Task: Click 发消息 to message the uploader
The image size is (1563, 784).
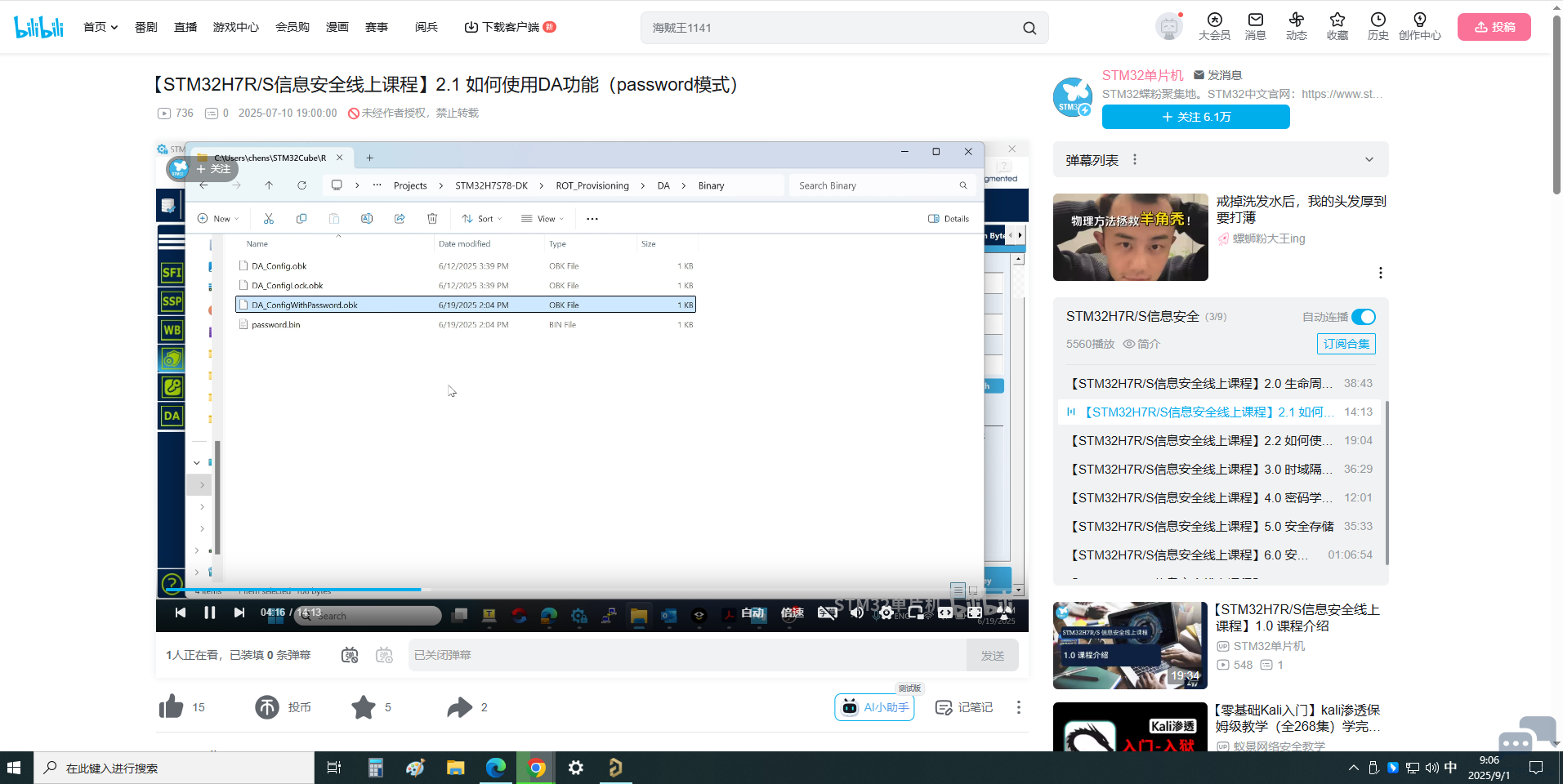Action: tap(1218, 75)
